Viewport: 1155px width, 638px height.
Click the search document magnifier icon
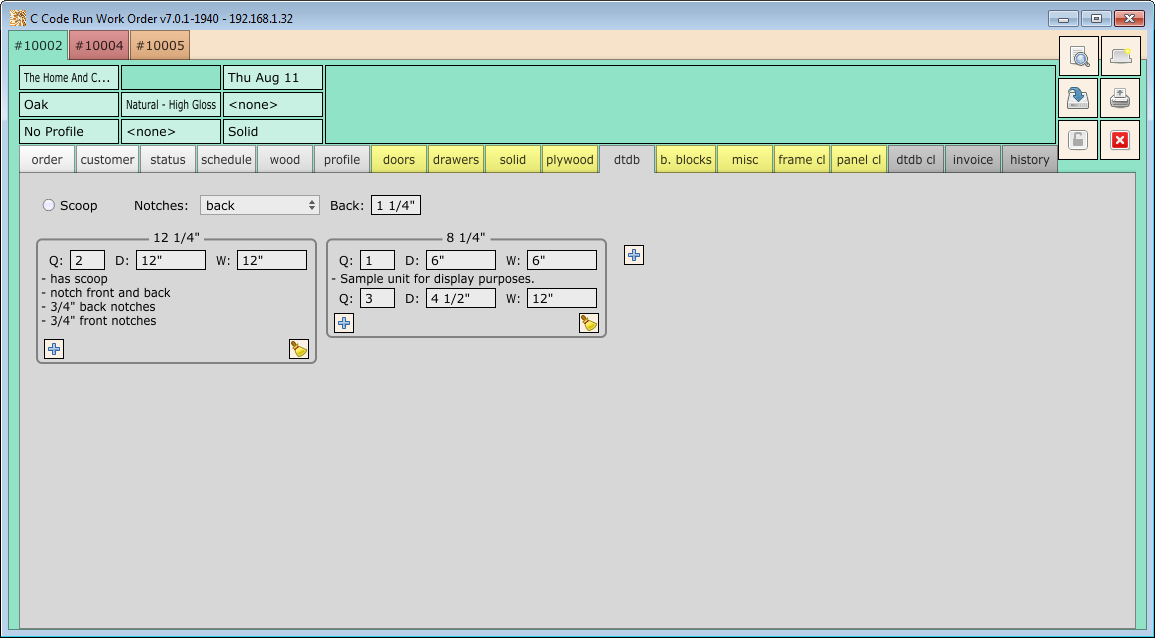click(x=1079, y=57)
